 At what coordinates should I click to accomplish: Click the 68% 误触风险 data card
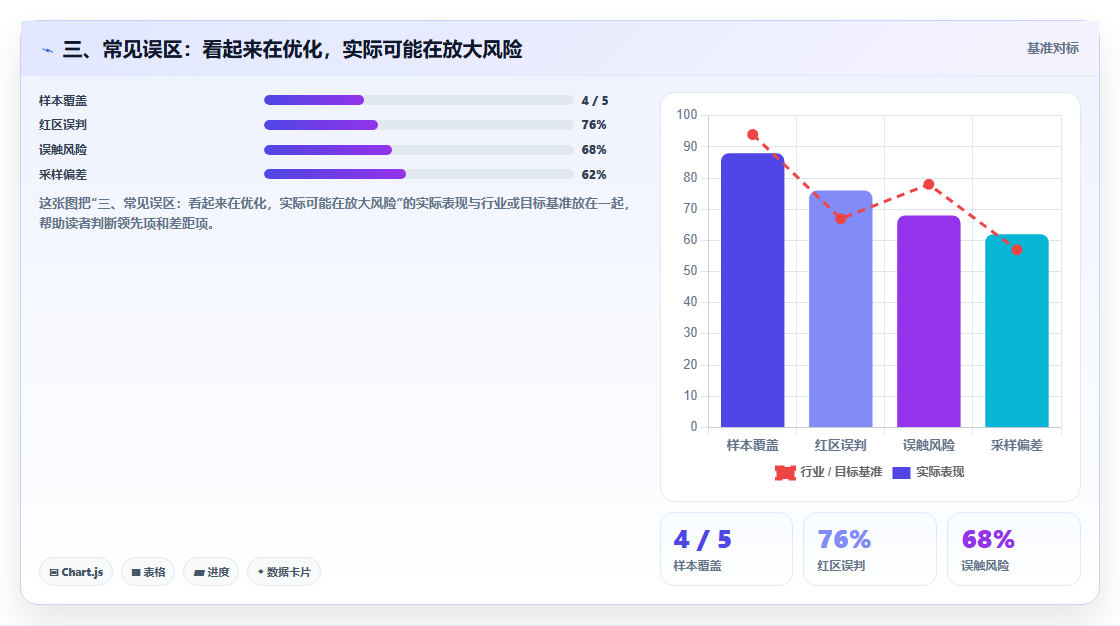click(1014, 549)
